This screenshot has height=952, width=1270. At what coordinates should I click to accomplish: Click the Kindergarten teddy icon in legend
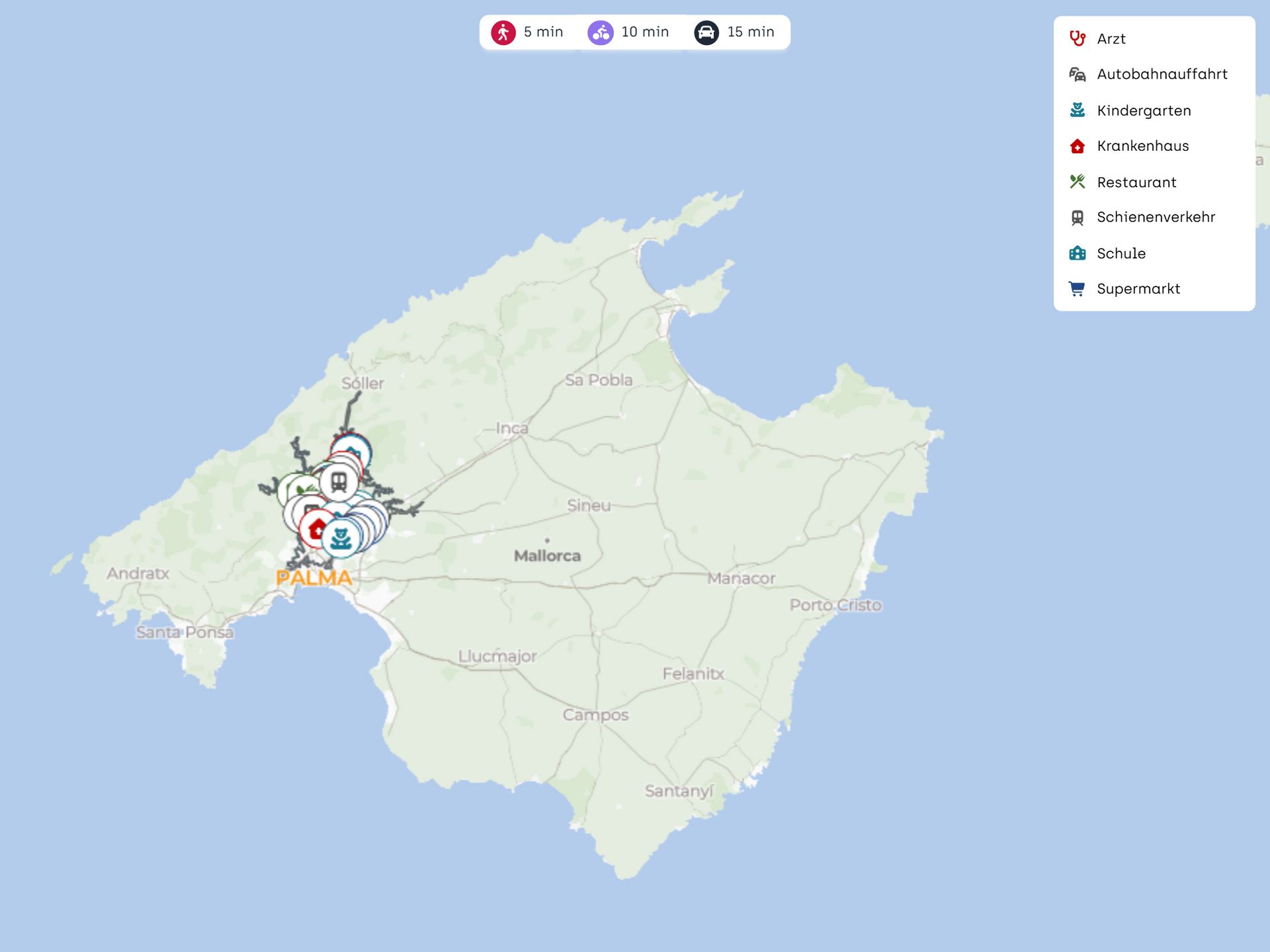(1078, 110)
